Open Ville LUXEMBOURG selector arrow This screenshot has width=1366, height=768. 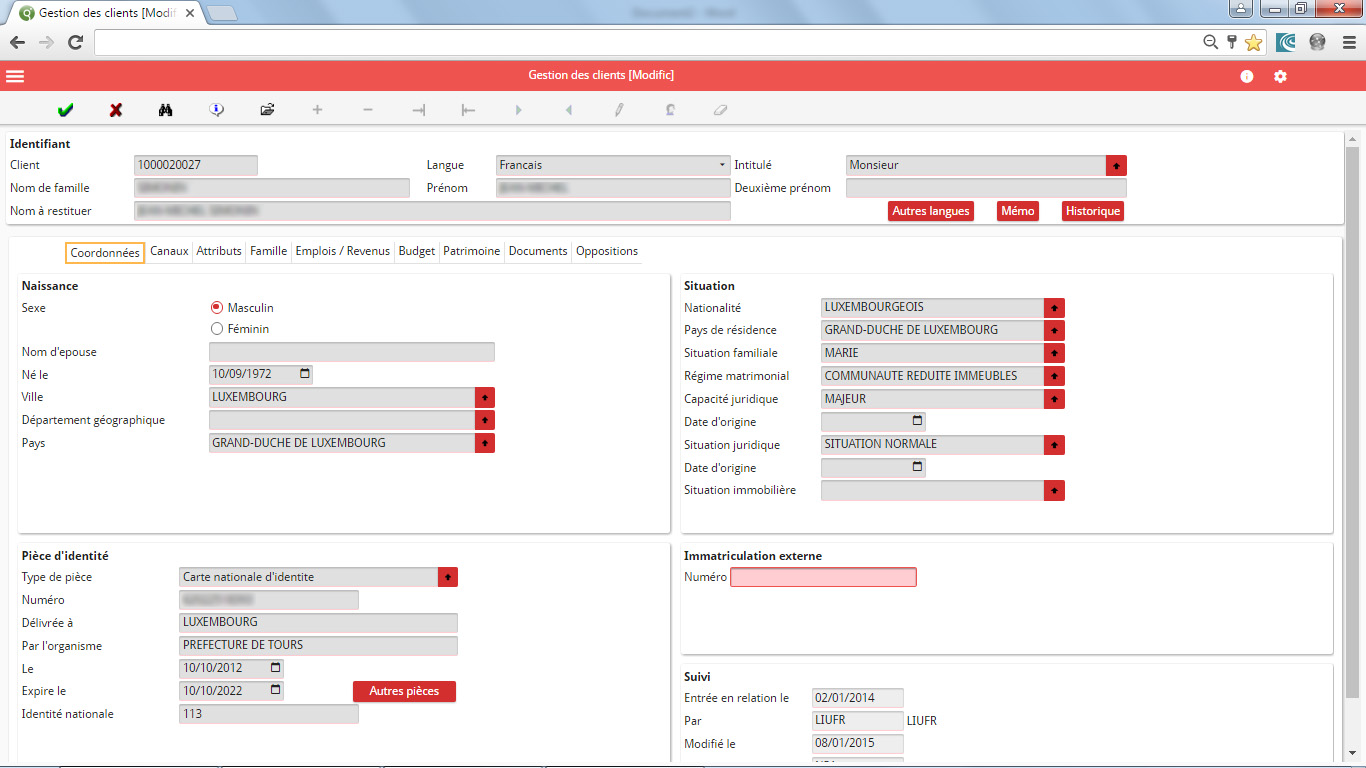(485, 397)
